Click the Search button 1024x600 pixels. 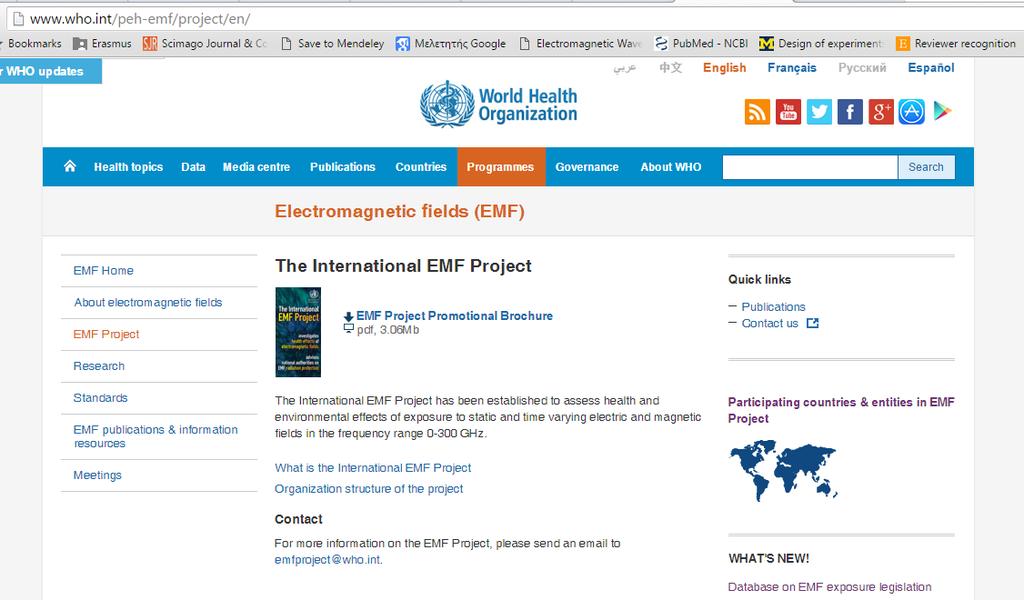point(926,167)
